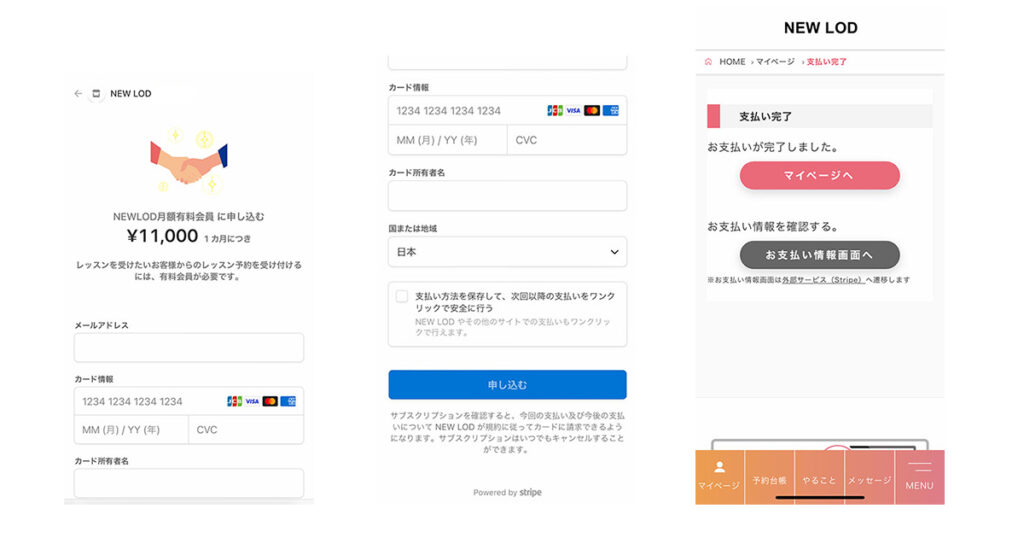This screenshot has height=538, width=1024.
Task: Click Mastercard icon in left panel
Action: [270, 401]
